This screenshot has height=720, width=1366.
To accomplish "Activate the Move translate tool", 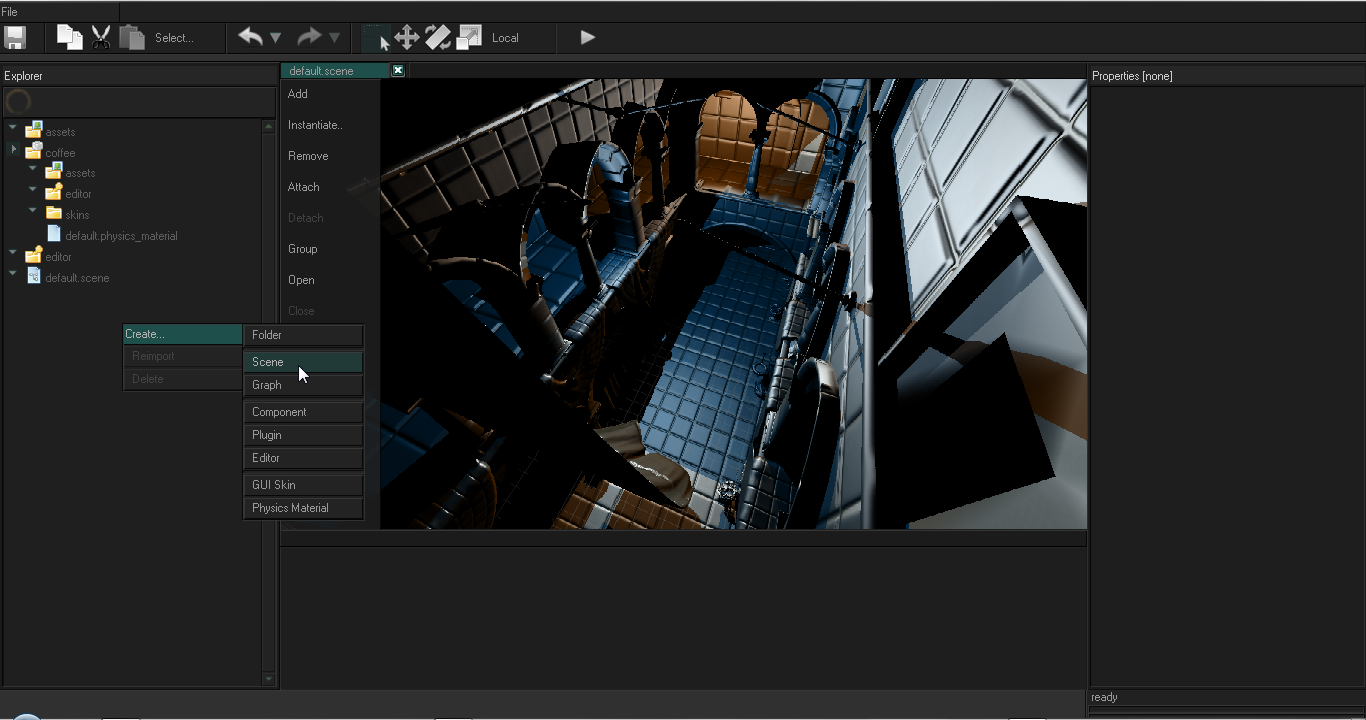I will point(406,38).
